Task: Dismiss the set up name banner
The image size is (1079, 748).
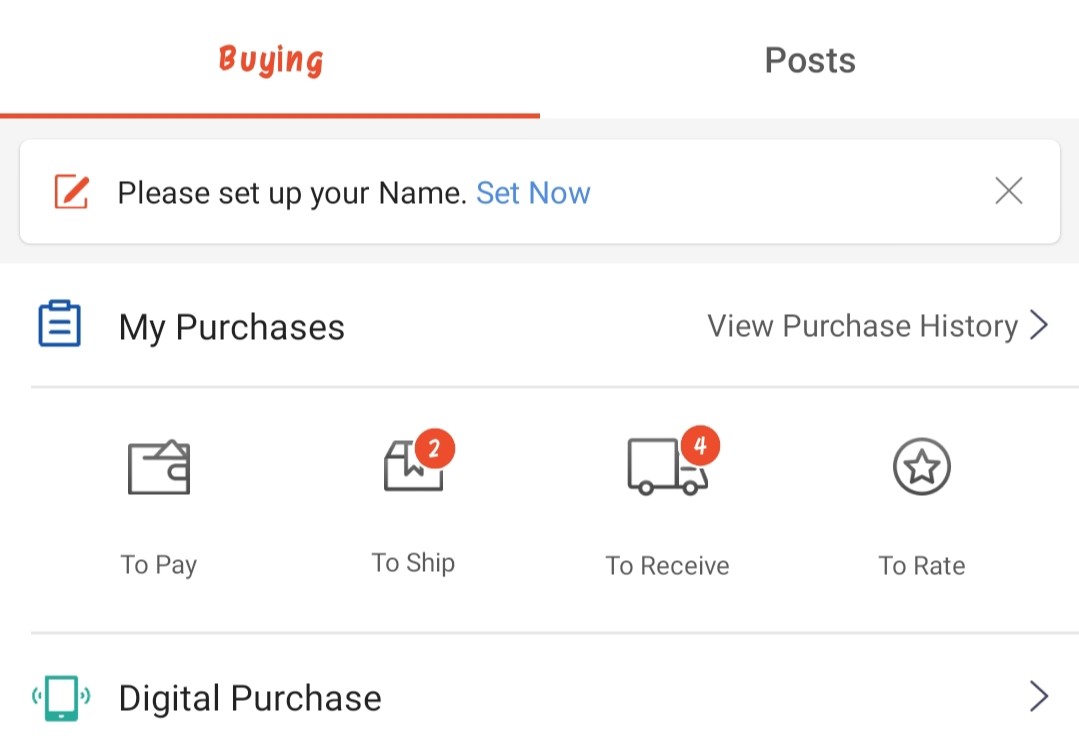Action: click(x=1009, y=191)
